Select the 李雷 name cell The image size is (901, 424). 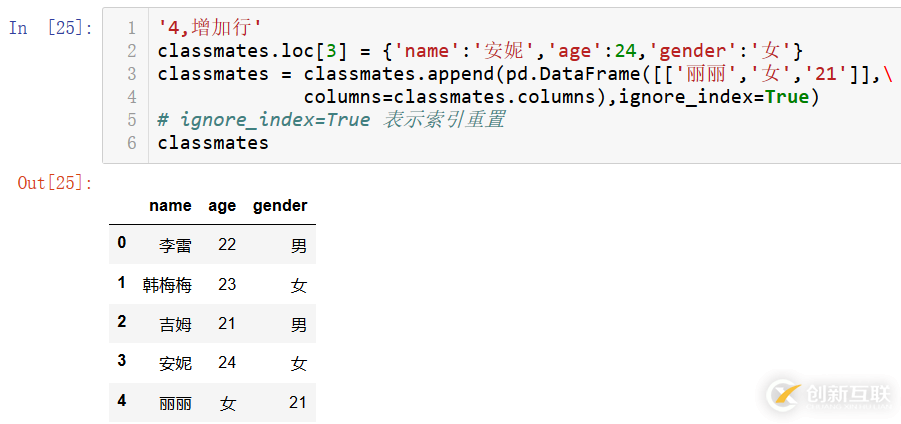[175, 245]
